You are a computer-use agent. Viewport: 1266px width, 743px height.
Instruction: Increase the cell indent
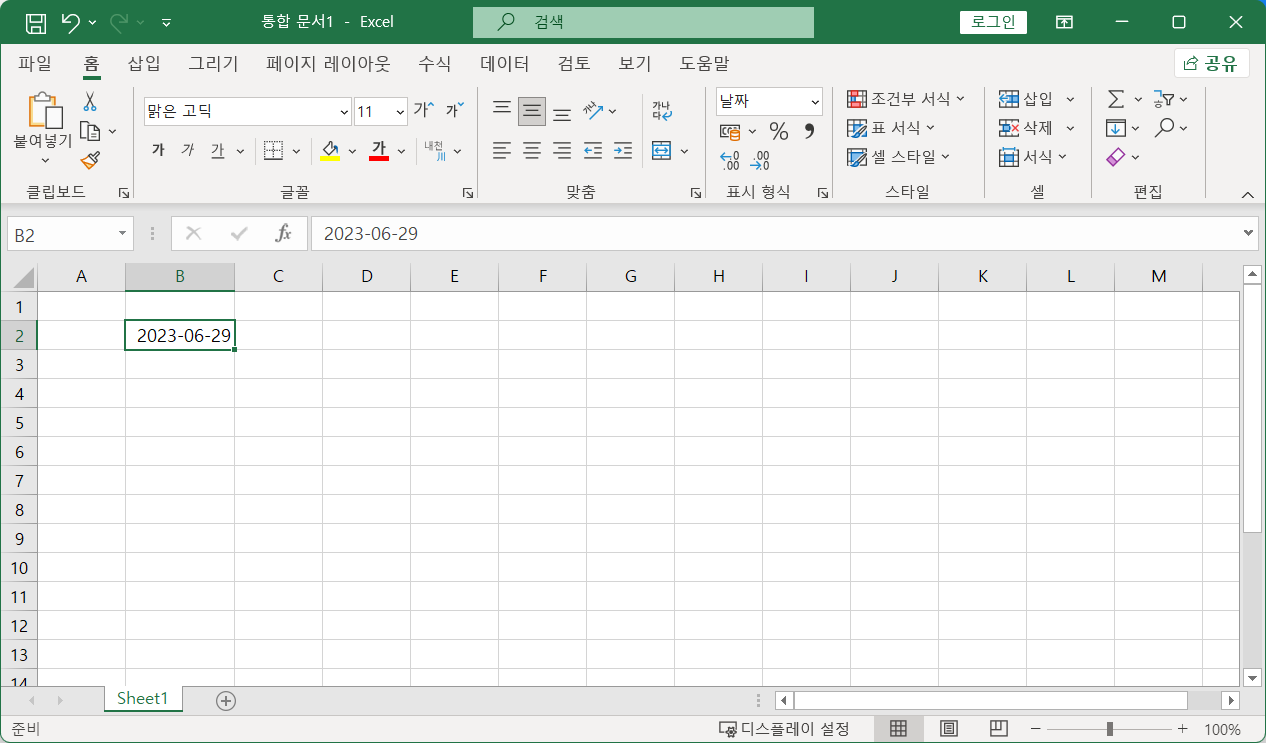[x=623, y=150]
